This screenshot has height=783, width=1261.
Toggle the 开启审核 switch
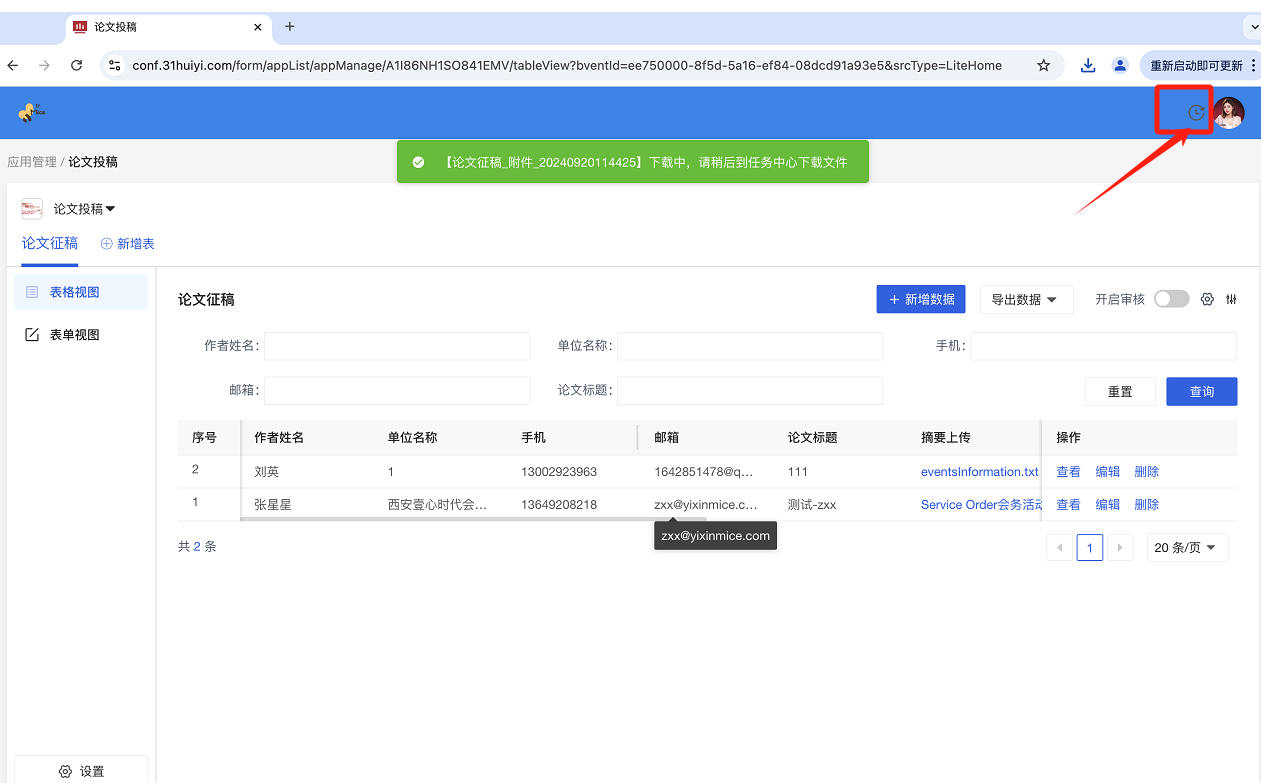click(1171, 299)
